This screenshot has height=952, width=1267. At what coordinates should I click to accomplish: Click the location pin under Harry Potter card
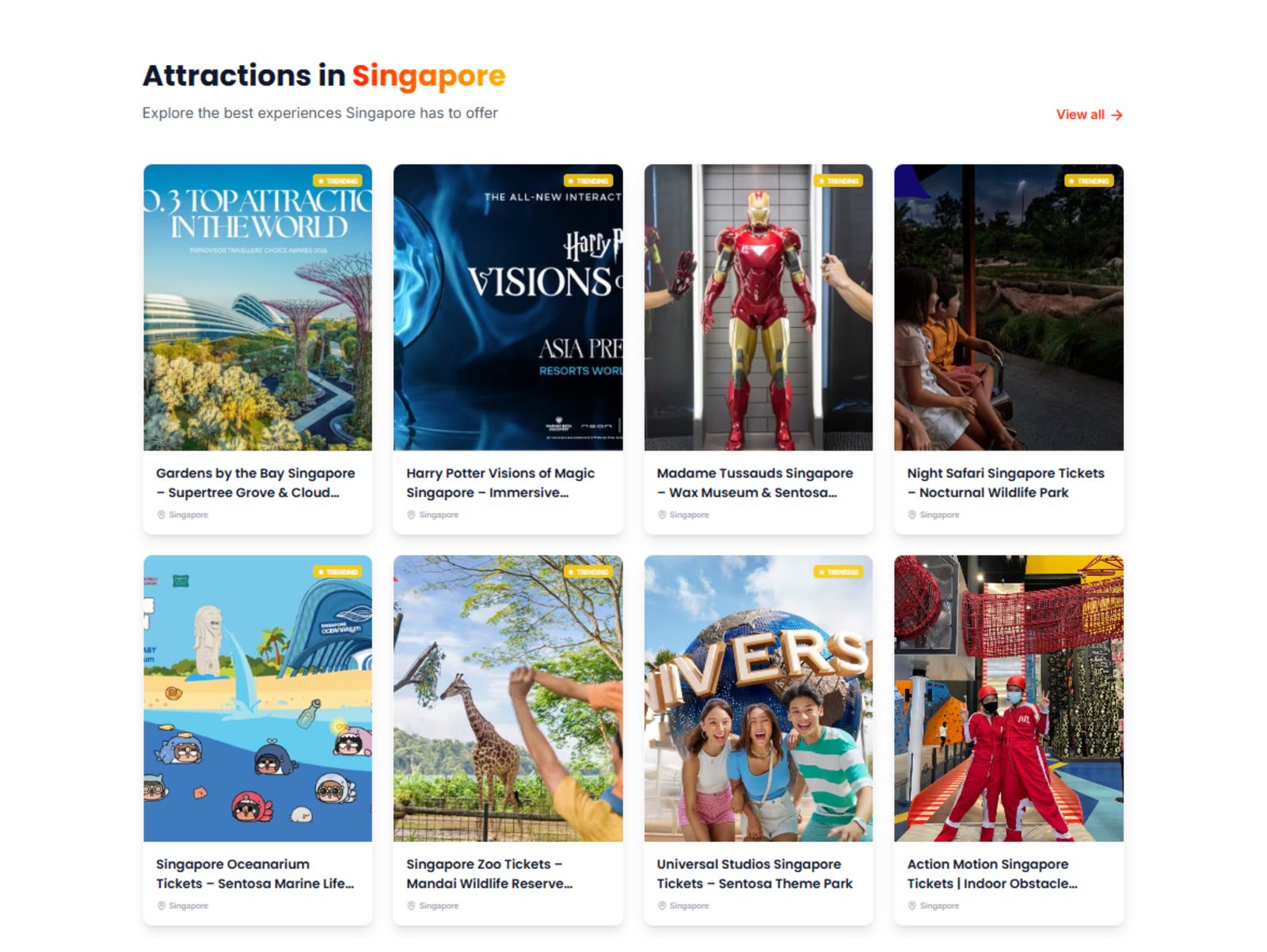411,515
